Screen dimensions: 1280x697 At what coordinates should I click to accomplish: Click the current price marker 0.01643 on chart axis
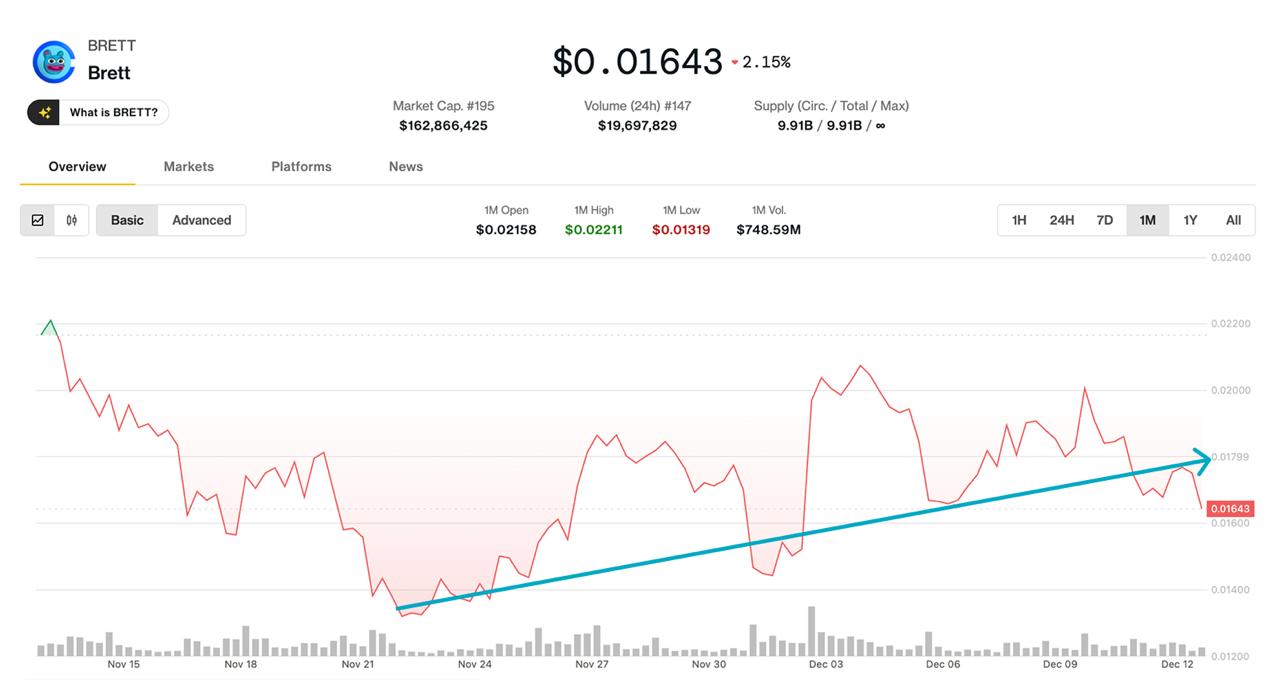[1228, 508]
